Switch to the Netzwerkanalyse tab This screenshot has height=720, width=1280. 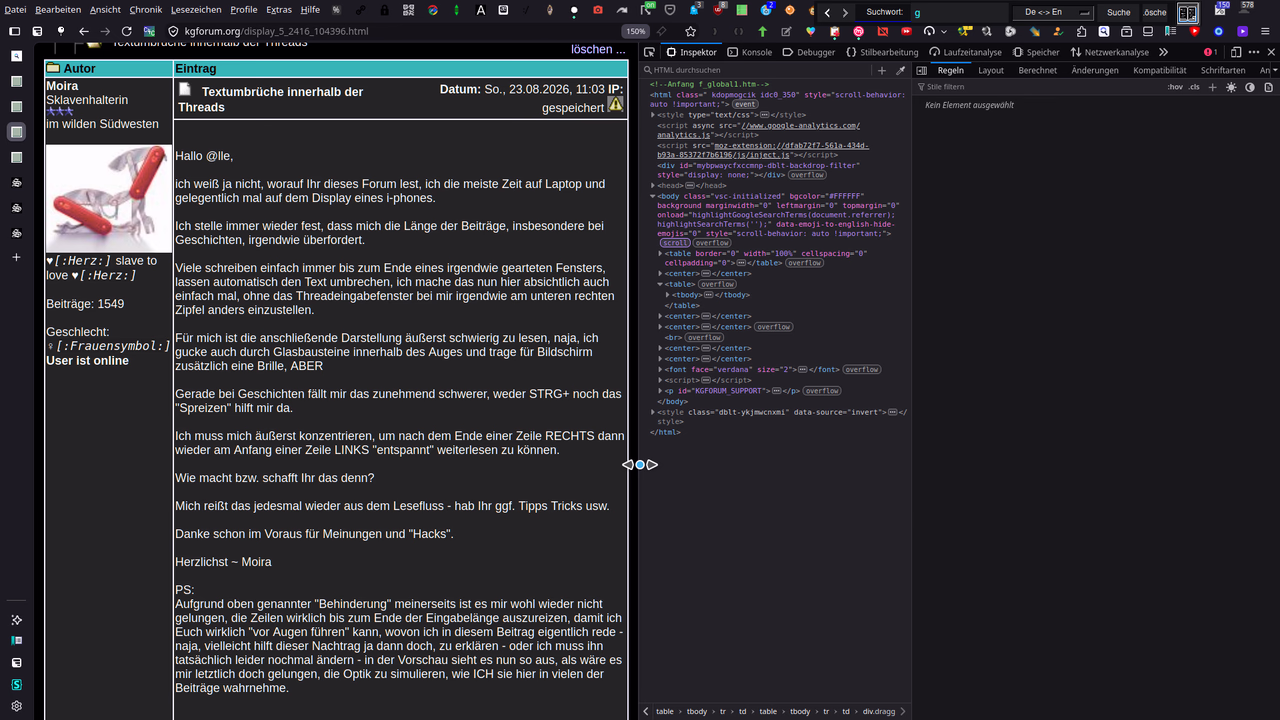[x=1109, y=52]
